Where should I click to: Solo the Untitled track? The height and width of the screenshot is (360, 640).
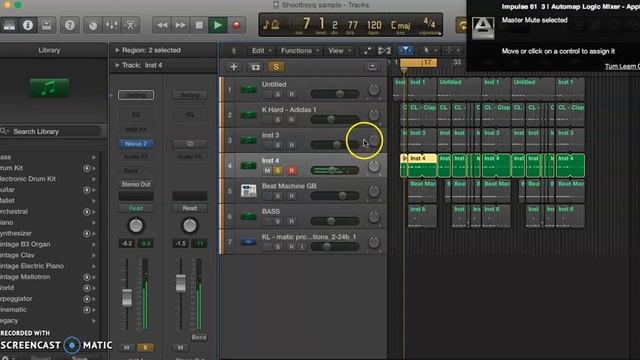pos(278,94)
